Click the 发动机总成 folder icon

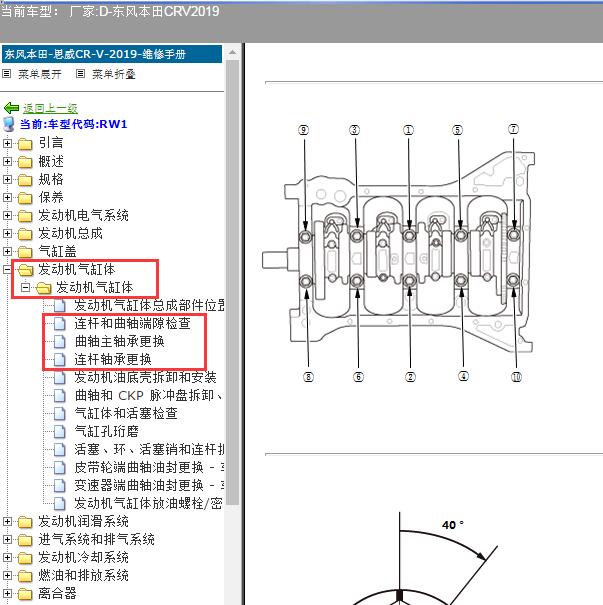pyautogui.click(x=25, y=234)
